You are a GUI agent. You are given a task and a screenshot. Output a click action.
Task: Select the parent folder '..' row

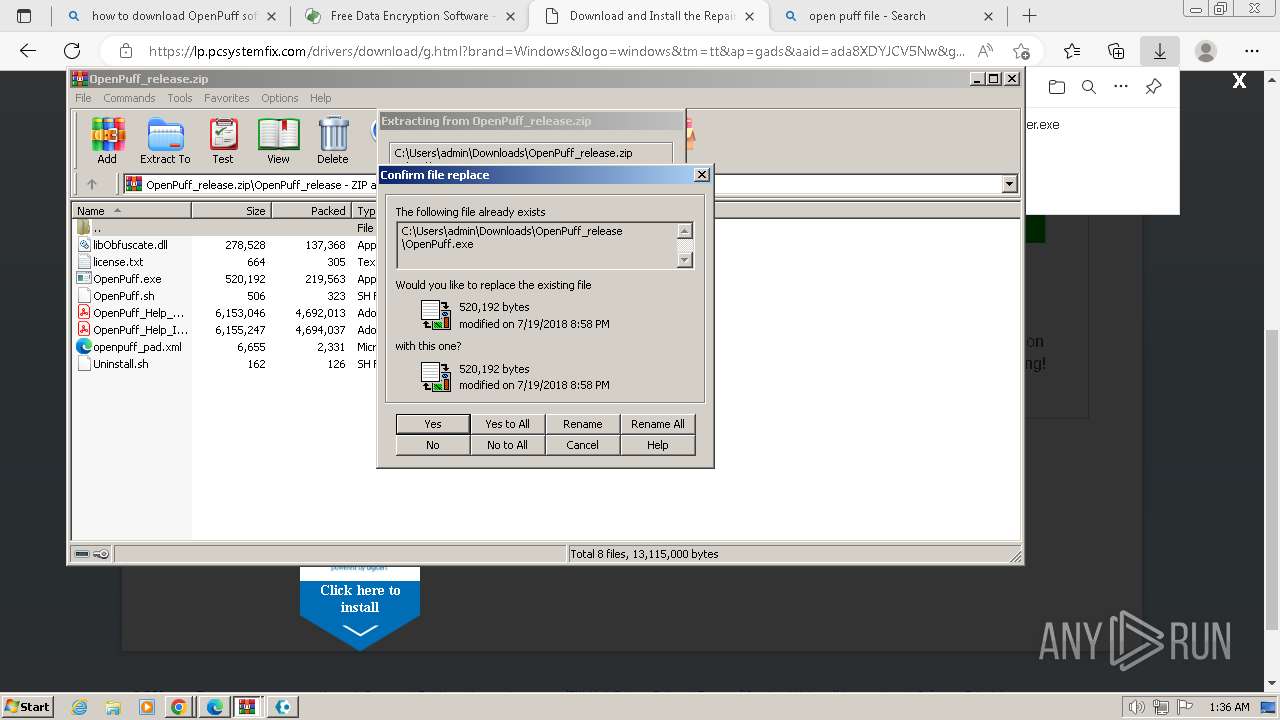tap(97, 228)
